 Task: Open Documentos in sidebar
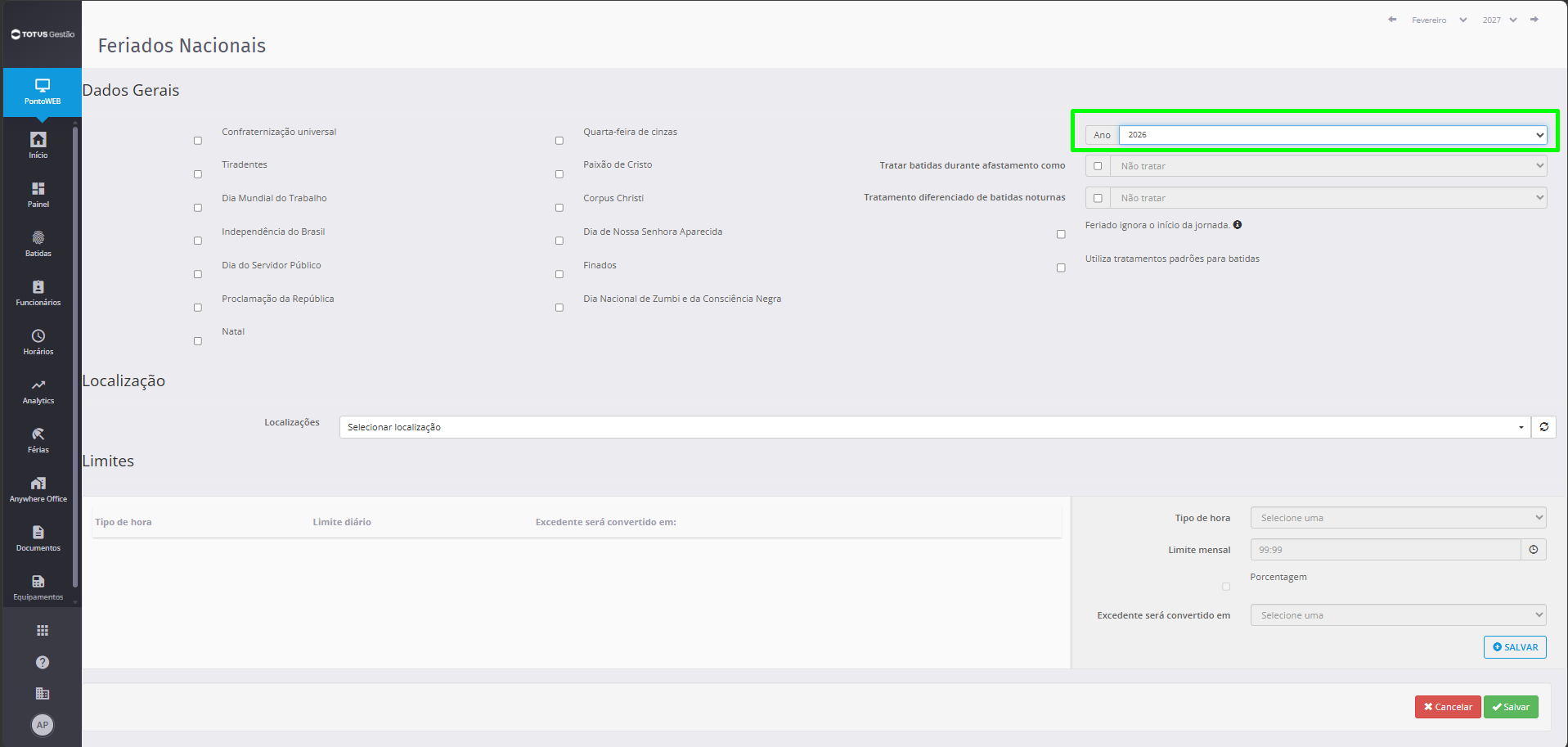(38, 538)
